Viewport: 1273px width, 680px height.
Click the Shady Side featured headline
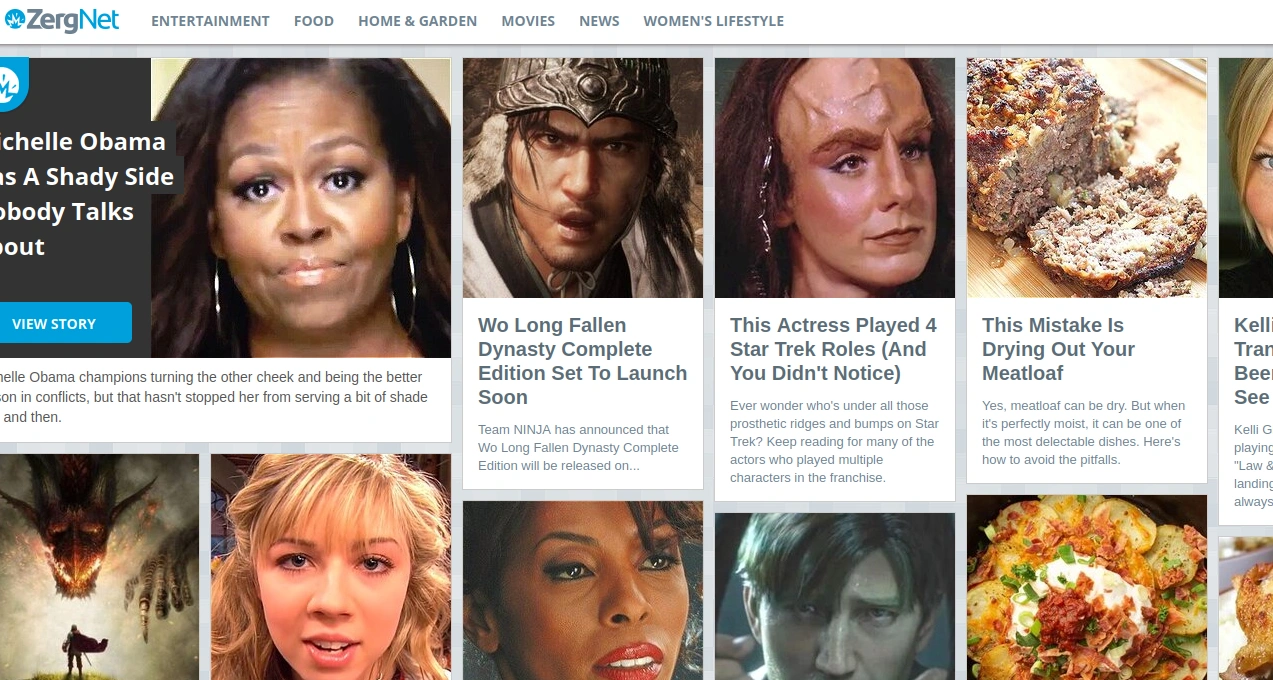[85, 194]
